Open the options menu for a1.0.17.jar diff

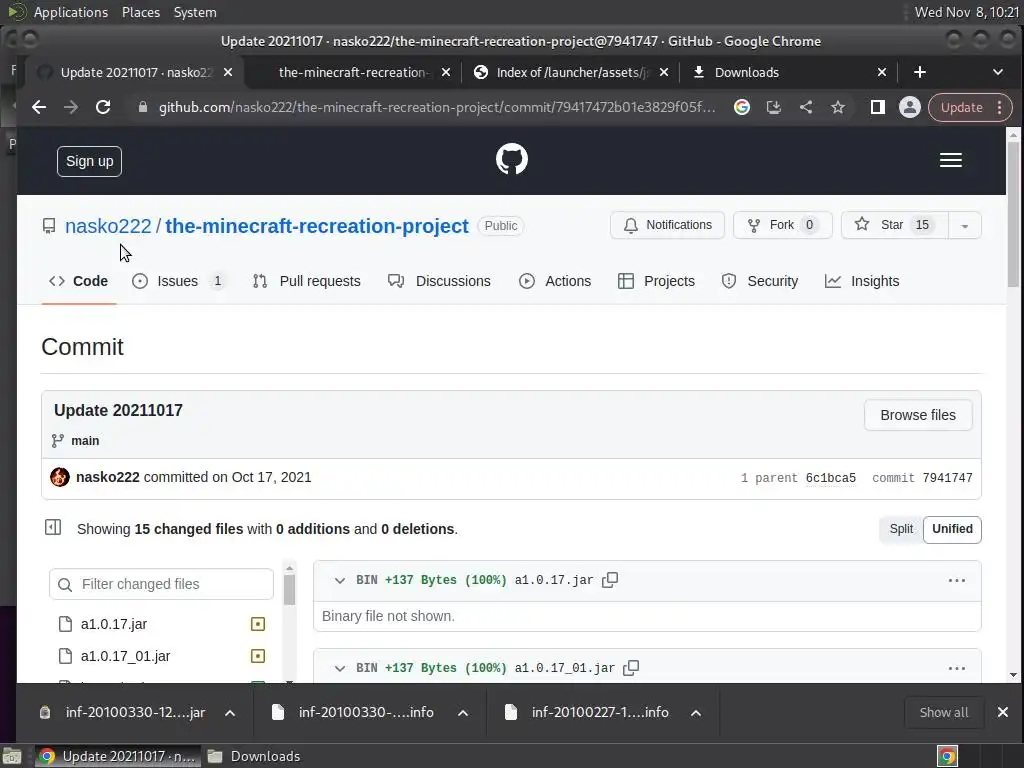point(957,581)
